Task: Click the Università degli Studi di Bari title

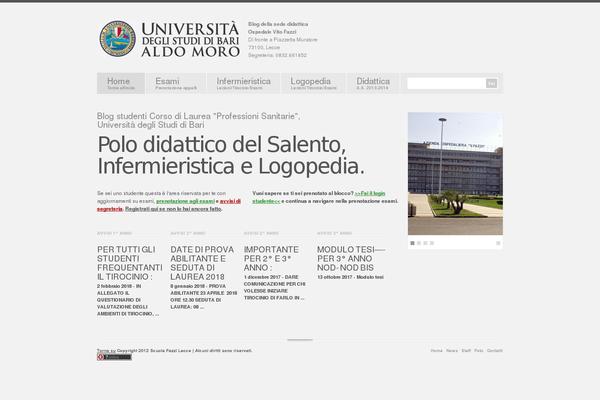Action: 190,39
